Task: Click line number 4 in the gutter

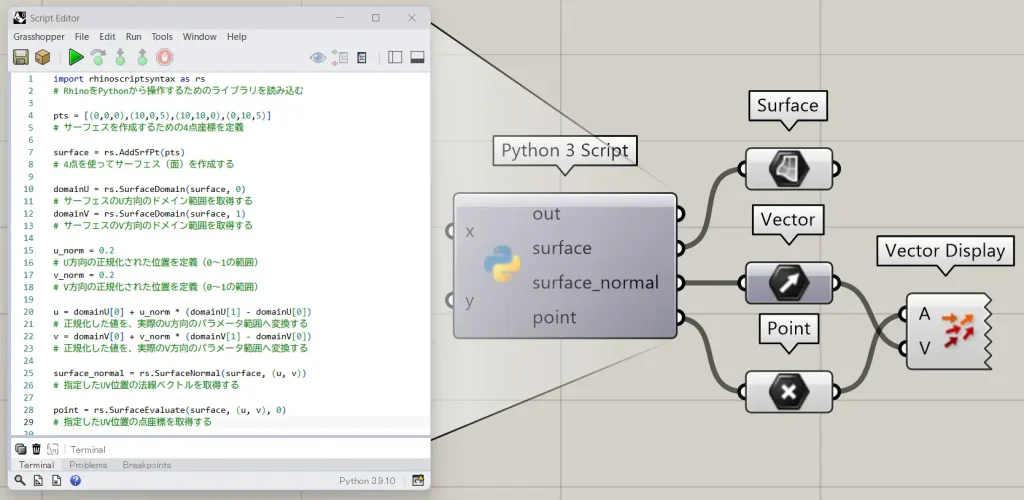Action: 30,116
